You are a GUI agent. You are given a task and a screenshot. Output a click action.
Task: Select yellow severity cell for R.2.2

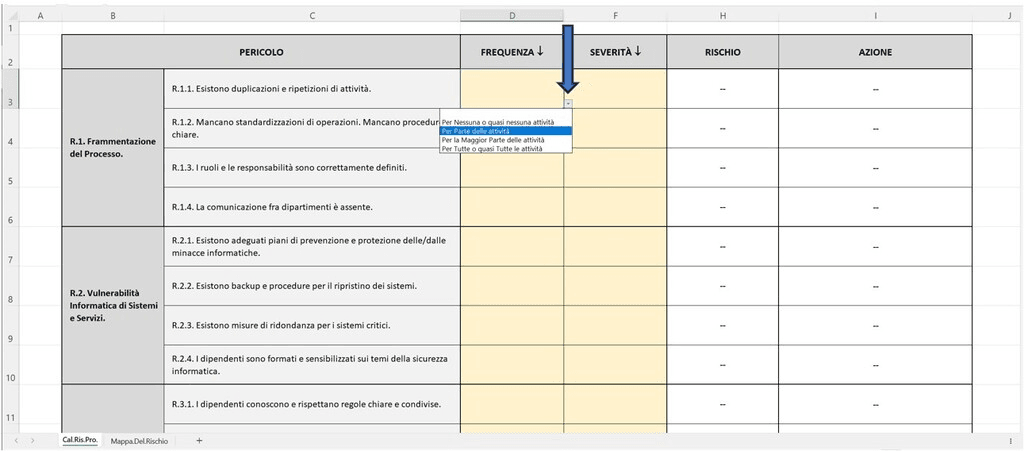click(615, 286)
